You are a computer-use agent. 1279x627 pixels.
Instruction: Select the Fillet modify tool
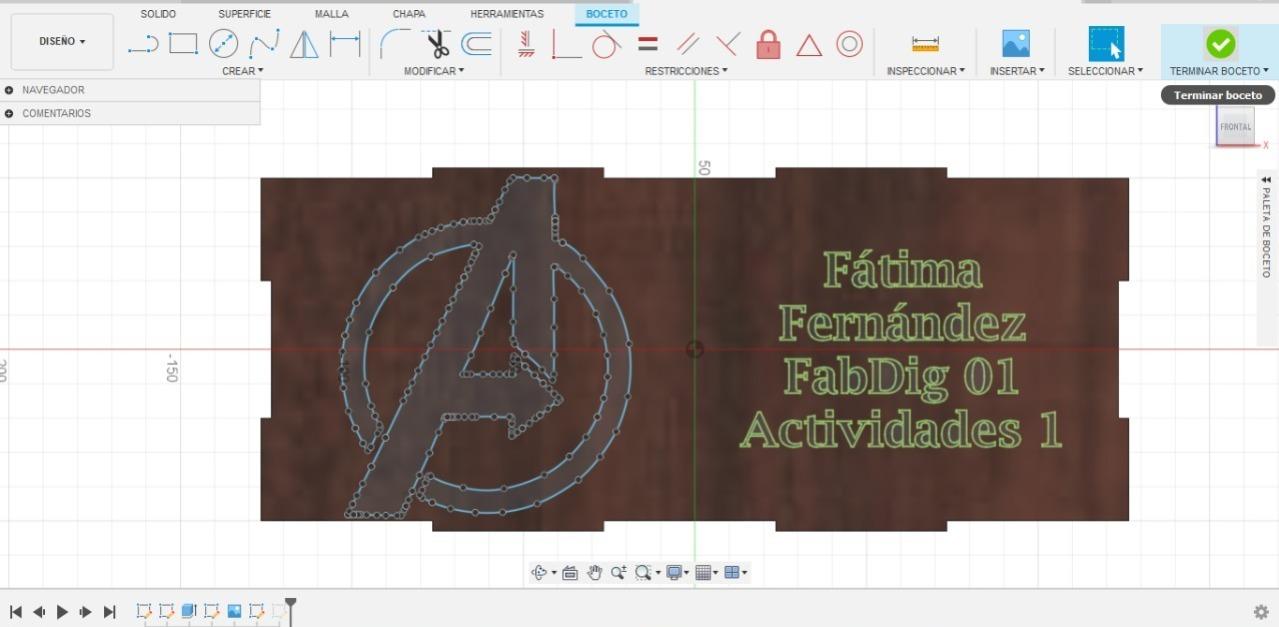tap(396, 44)
